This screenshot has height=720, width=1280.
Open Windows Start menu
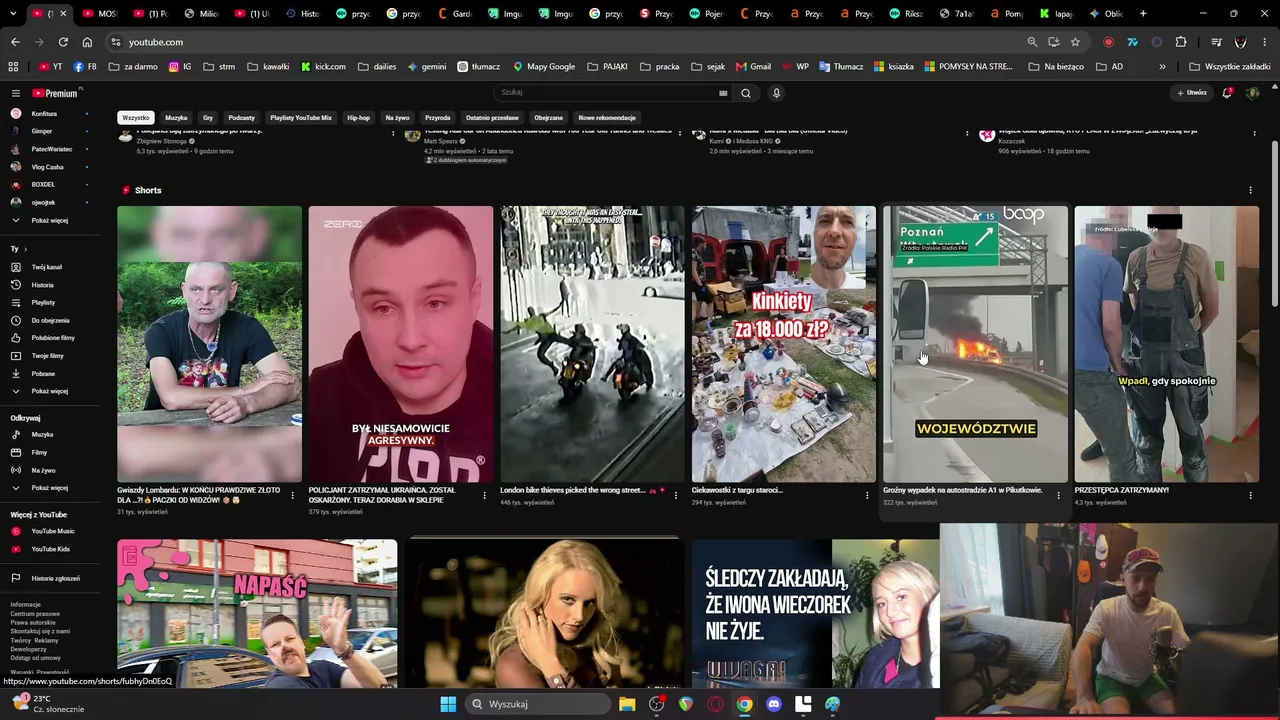coord(448,704)
